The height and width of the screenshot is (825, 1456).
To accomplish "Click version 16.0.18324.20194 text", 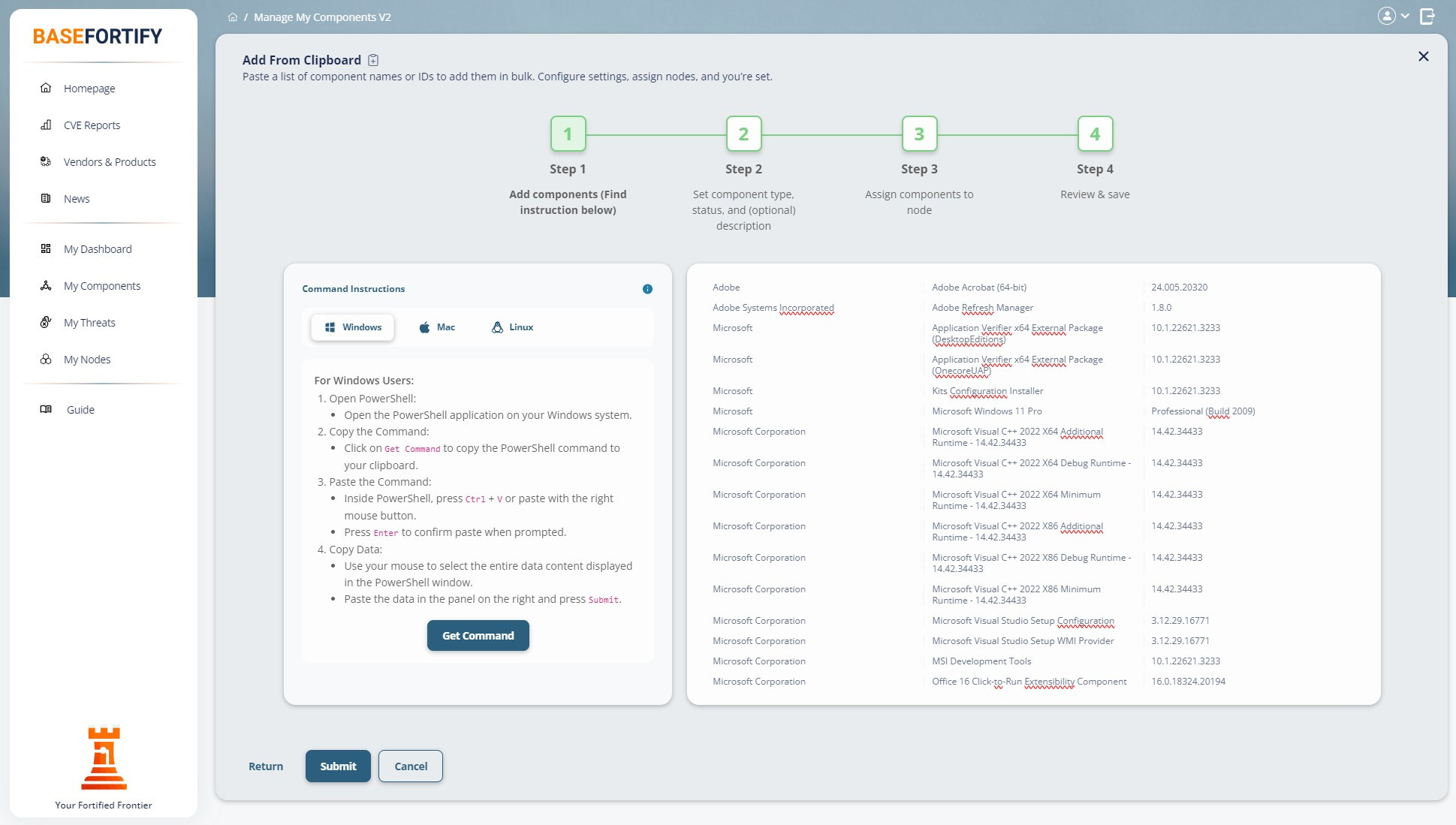I will [x=1188, y=682].
